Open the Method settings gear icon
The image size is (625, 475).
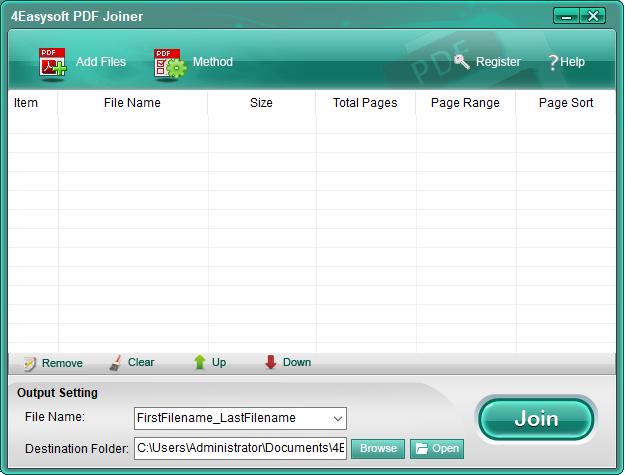pyautogui.click(x=170, y=63)
